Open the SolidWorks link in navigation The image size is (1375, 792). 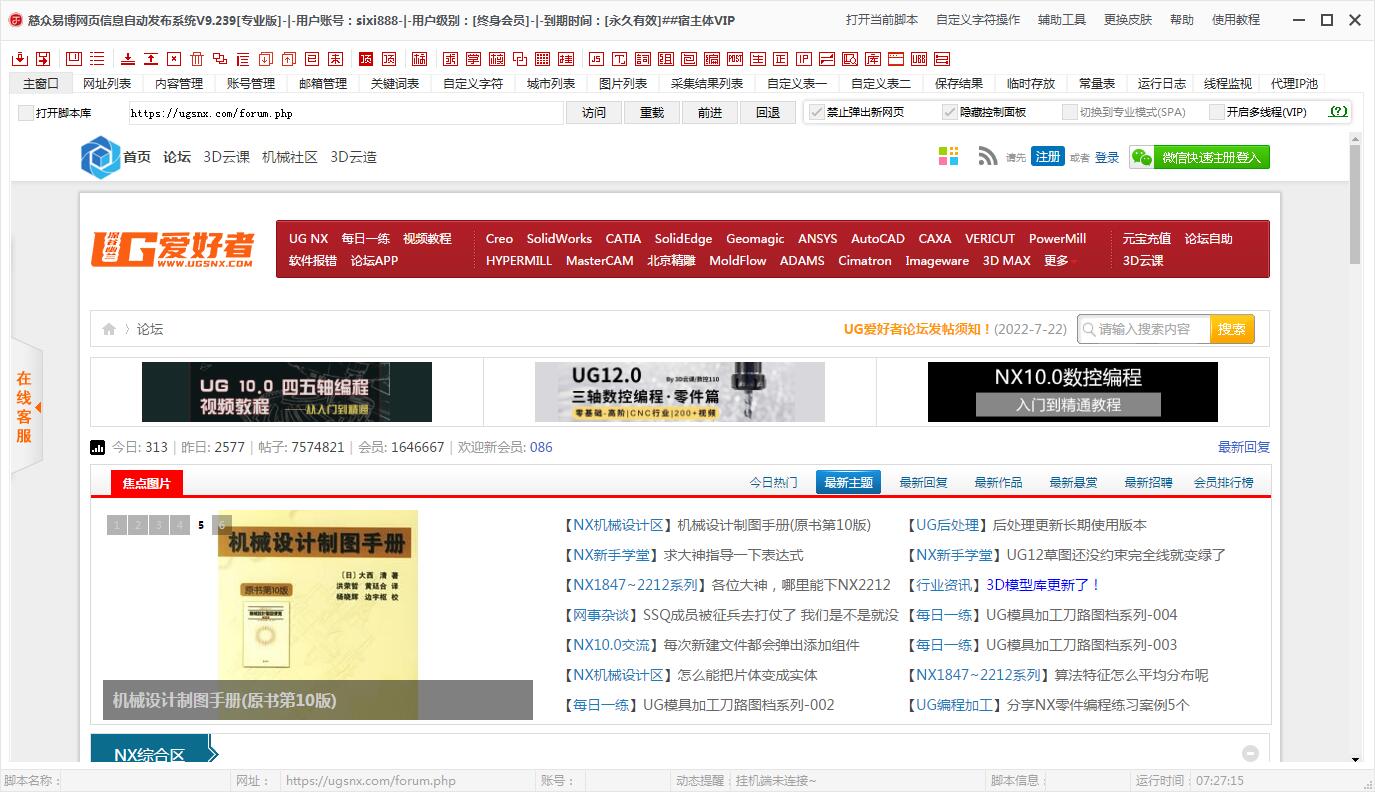(x=559, y=239)
